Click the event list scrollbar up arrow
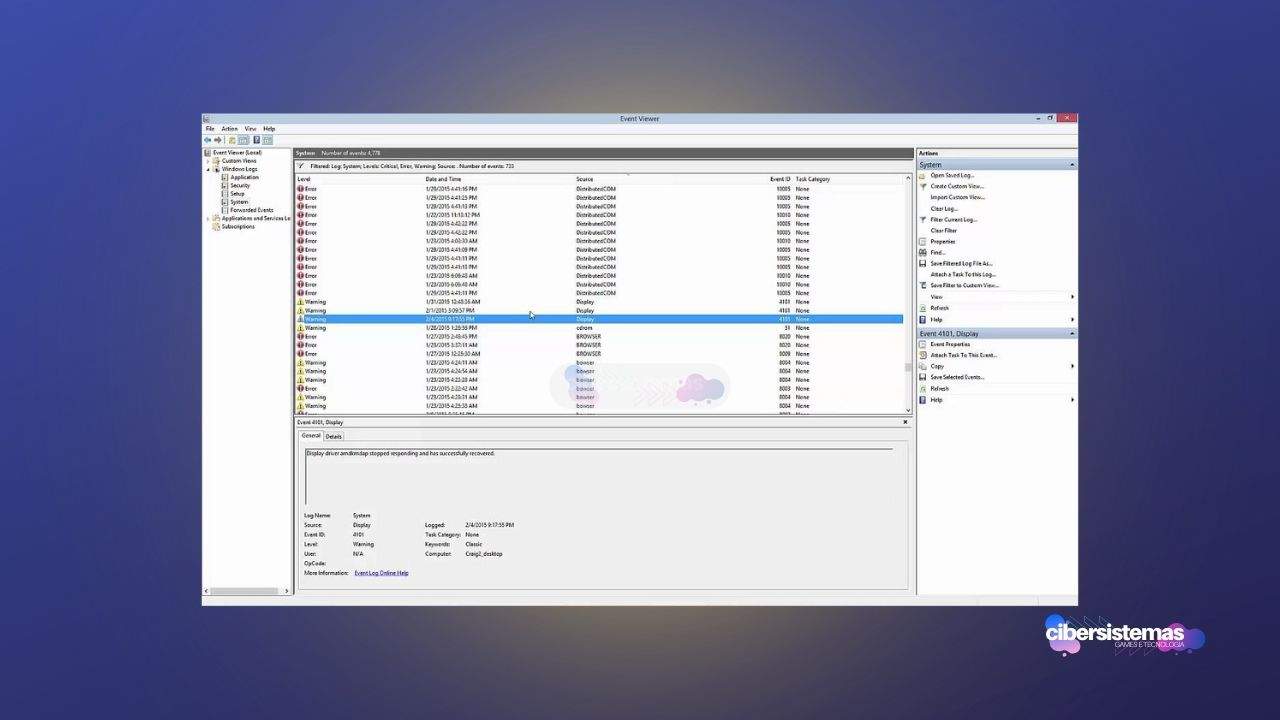Viewport: 1280px width, 720px height. [x=908, y=178]
